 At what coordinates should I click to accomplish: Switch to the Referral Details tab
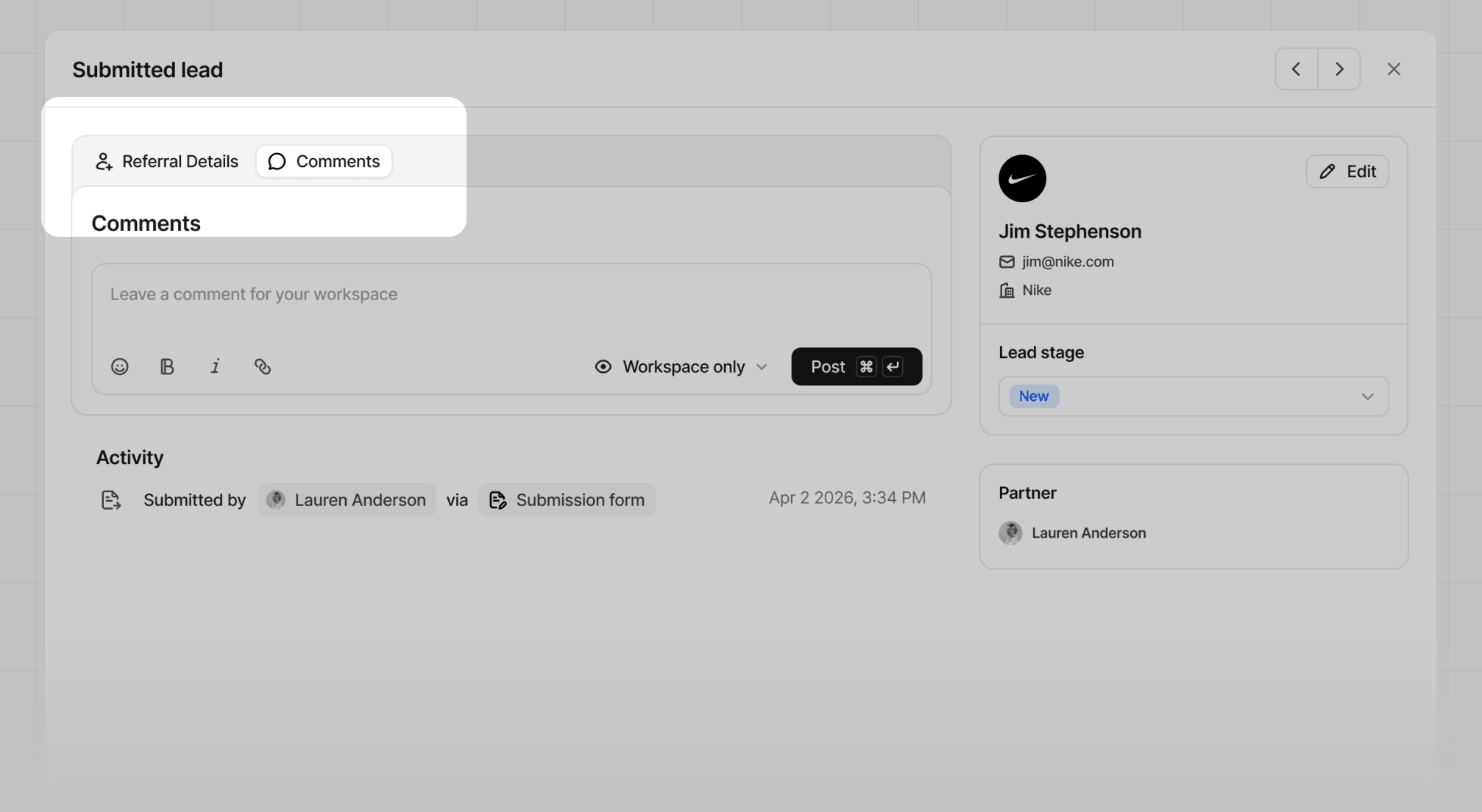(167, 161)
